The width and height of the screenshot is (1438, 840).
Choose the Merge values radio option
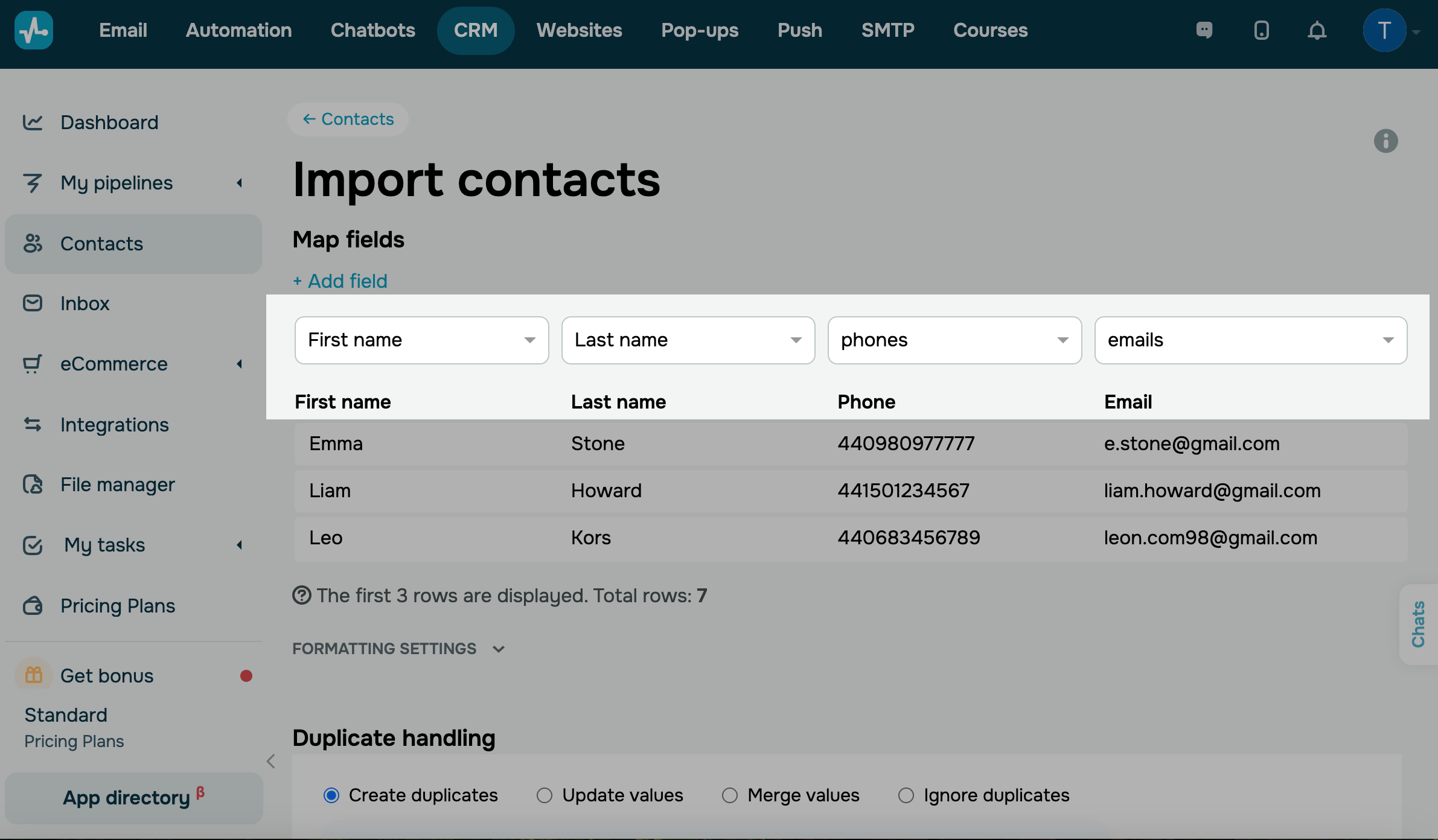(730, 795)
